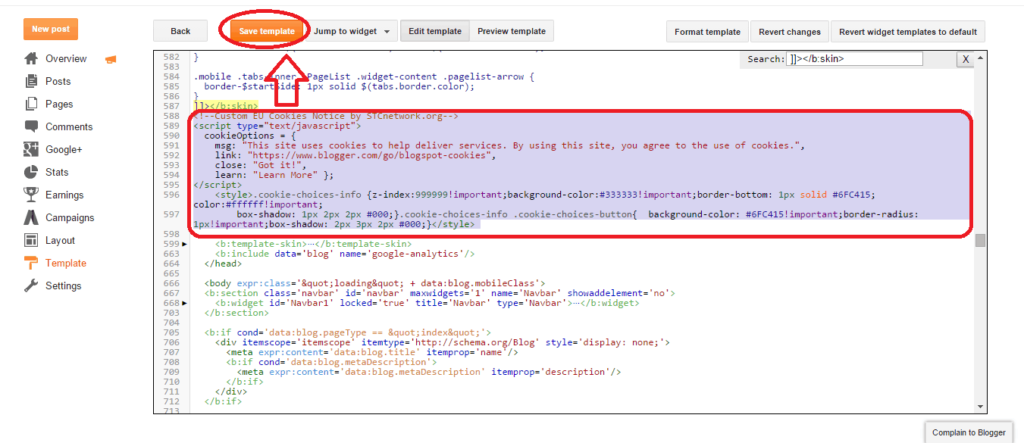Click the scrollbar down arrow
The width and height of the screenshot is (1024, 443).
[x=980, y=406]
